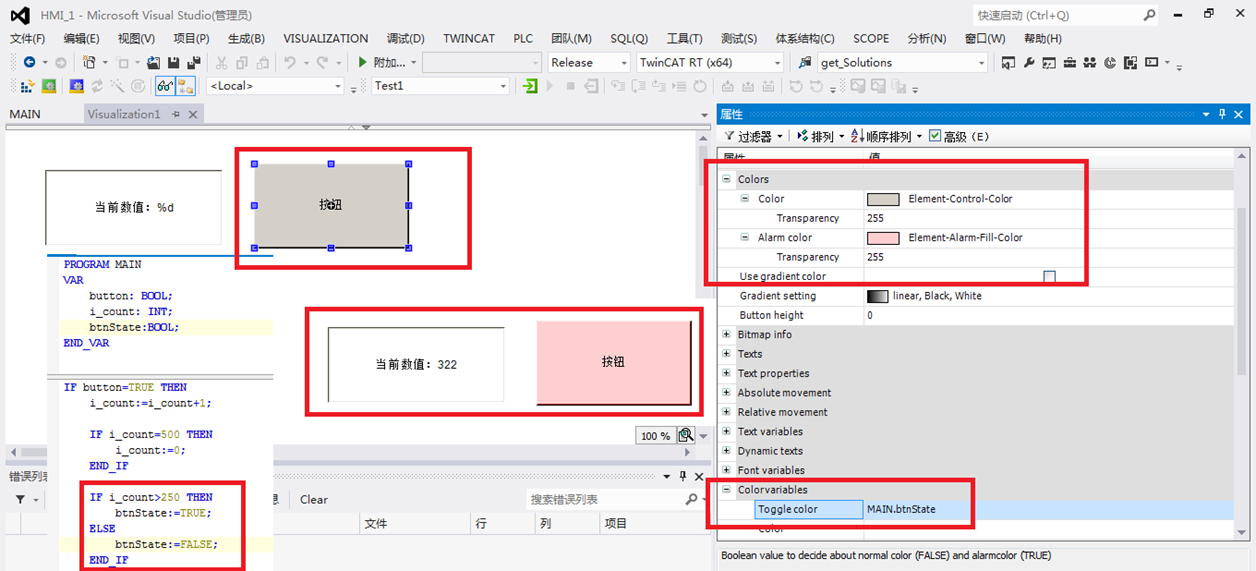The height and width of the screenshot is (571, 1256).
Task: Click the Gradient setting linear swatch
Action: pos(877,296)
